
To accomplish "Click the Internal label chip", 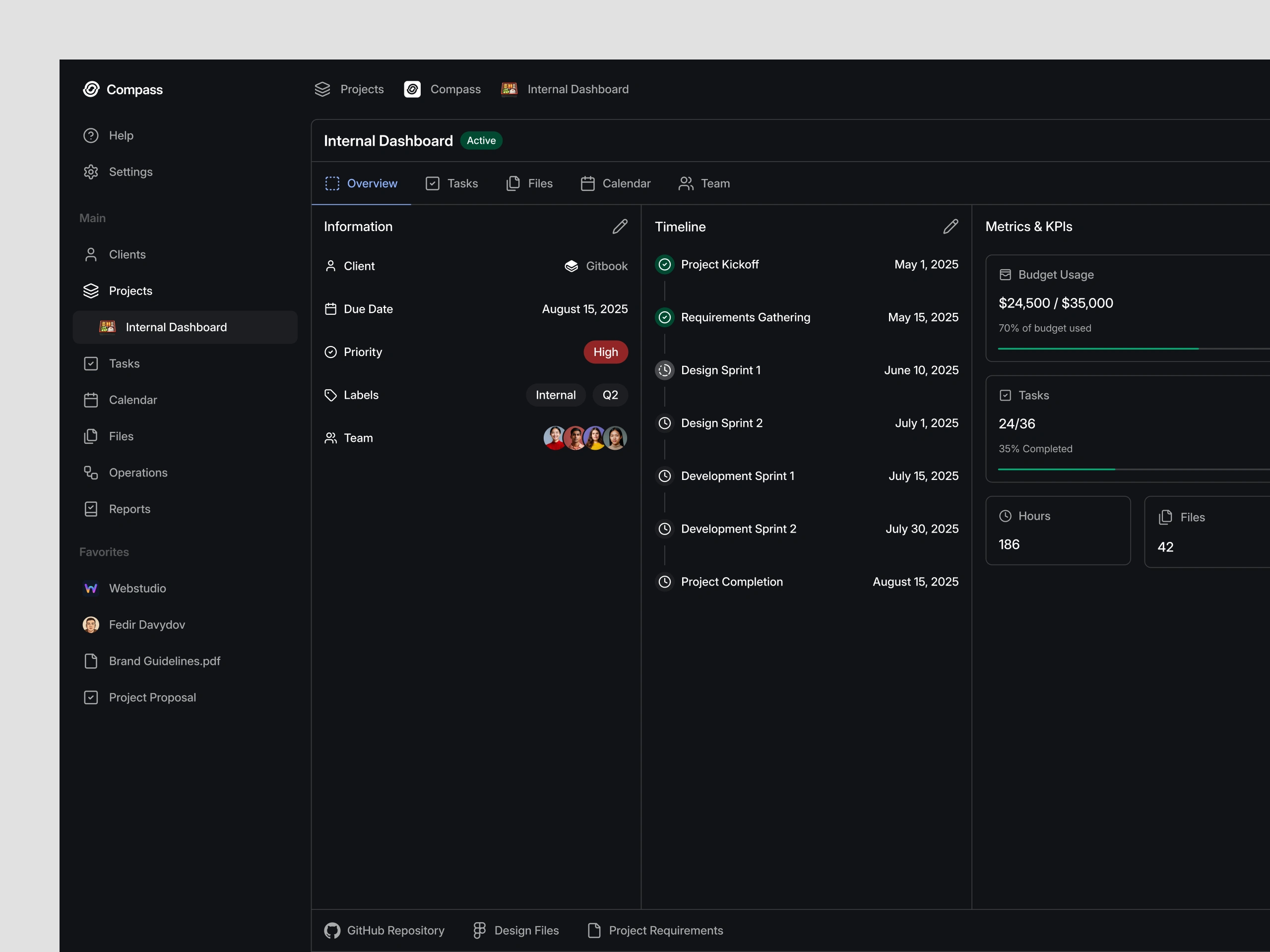I will click(555, 395).
